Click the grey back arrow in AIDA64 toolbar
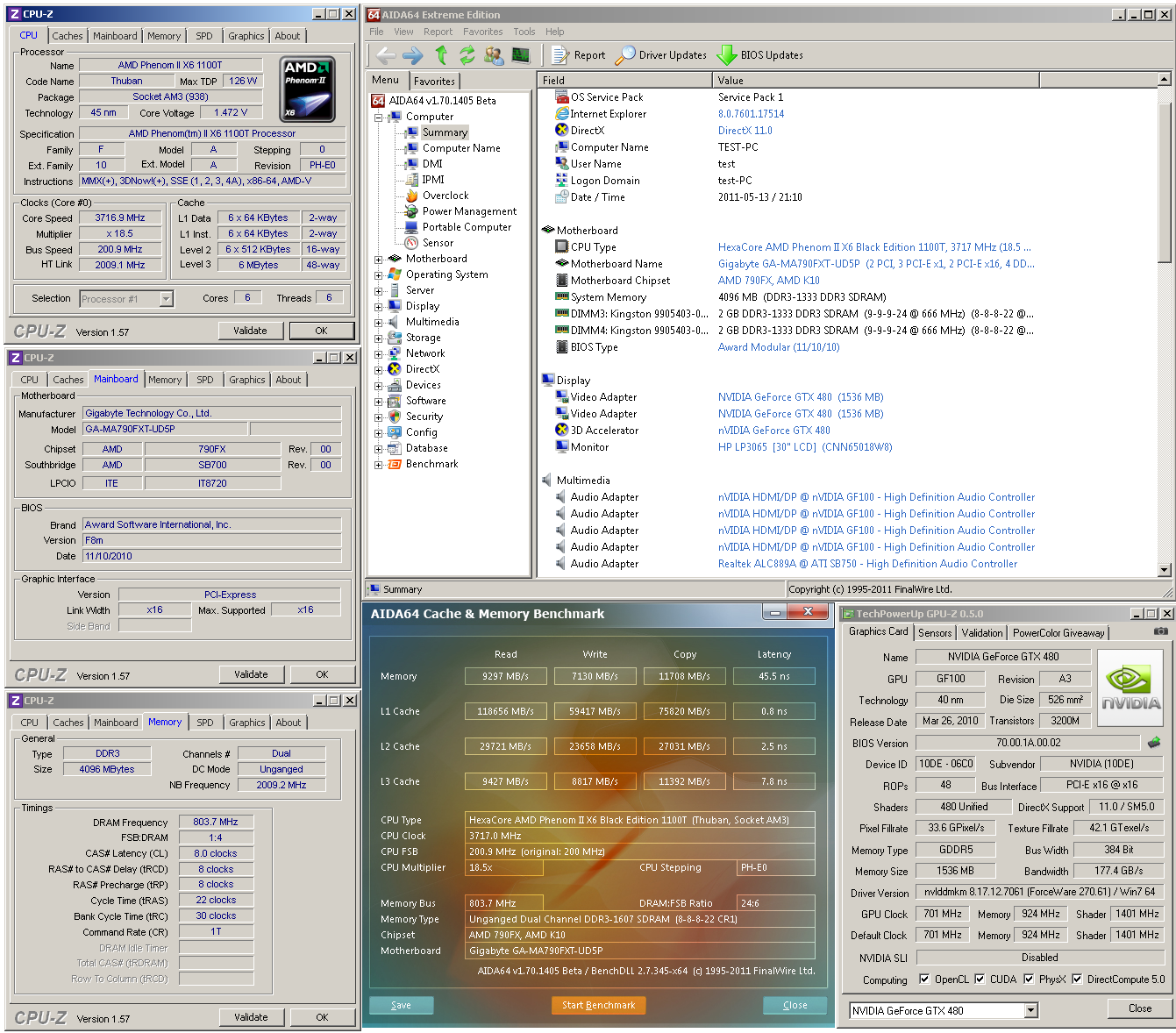Image resolution: width=1176 pixels, height=1033 pixels. tap(386, 55)
